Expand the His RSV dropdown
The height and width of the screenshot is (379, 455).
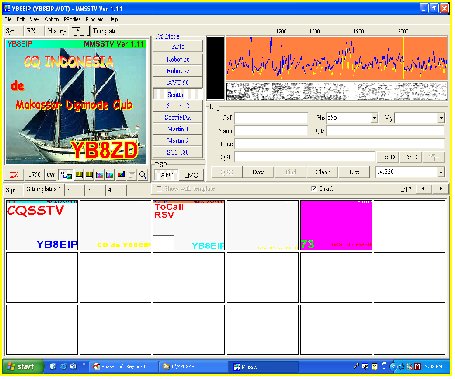coord(374,118)
